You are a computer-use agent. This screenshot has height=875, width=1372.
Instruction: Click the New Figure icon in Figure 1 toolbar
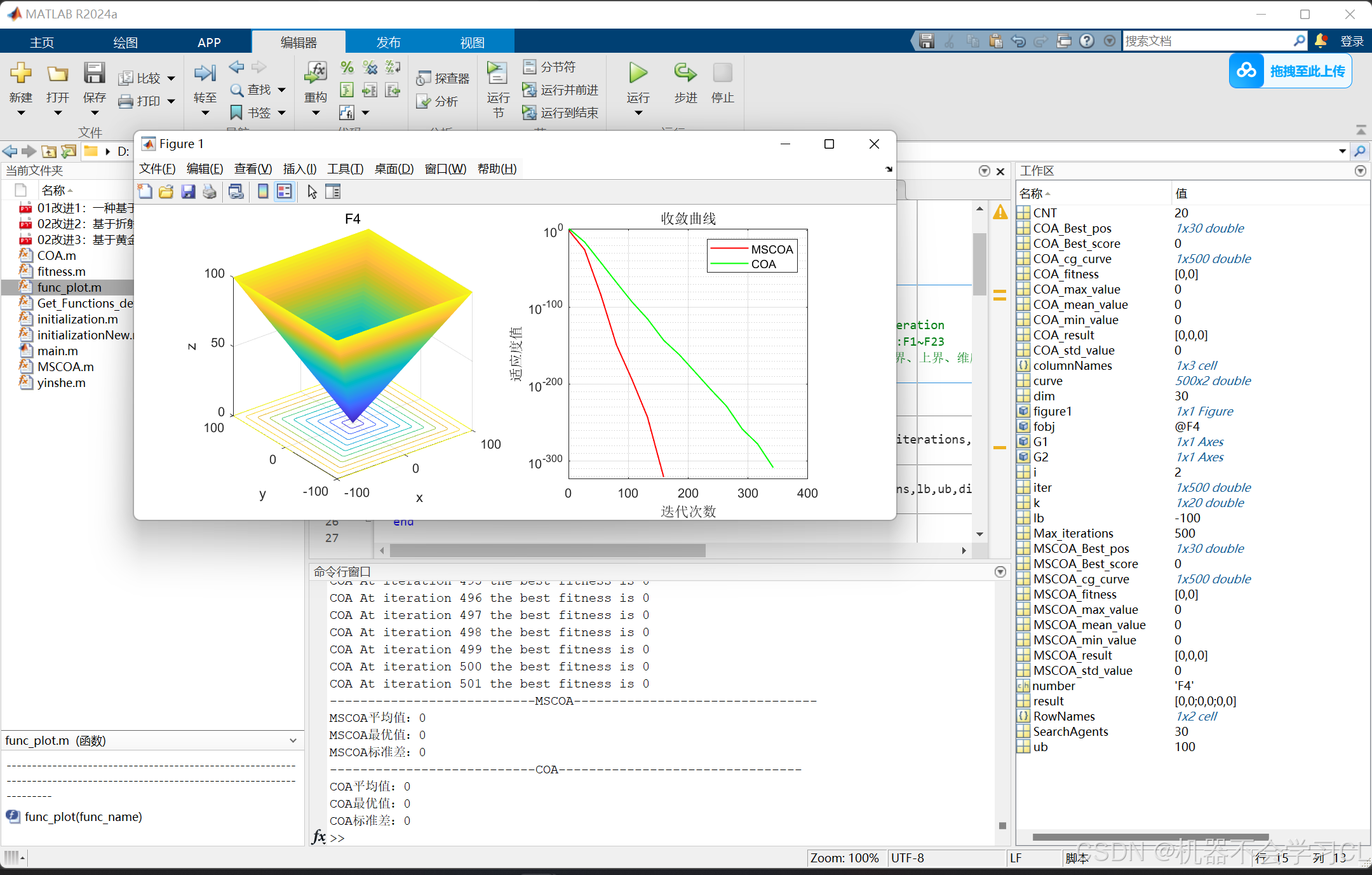145,191
